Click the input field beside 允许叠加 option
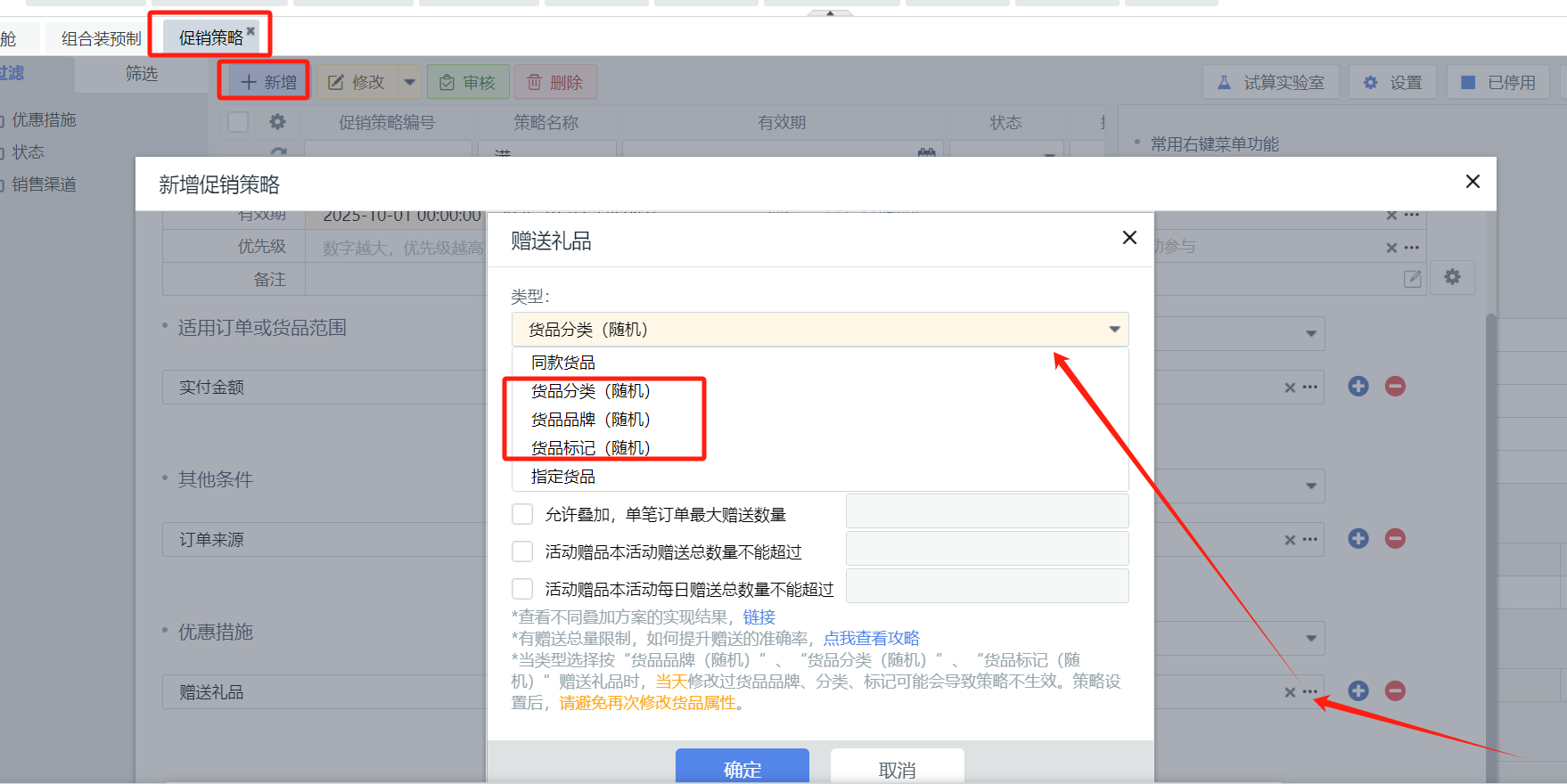The height and width of the screenshot is (784, 1567). (987, 512)
